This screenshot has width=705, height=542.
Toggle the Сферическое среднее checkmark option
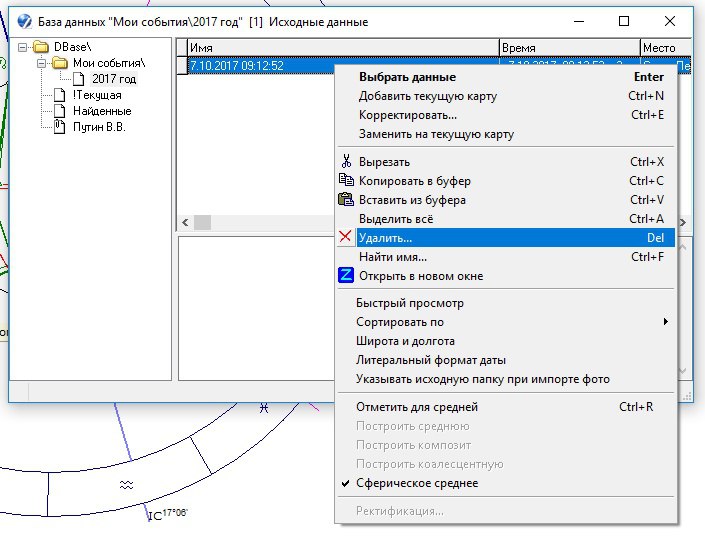point(506,483)
